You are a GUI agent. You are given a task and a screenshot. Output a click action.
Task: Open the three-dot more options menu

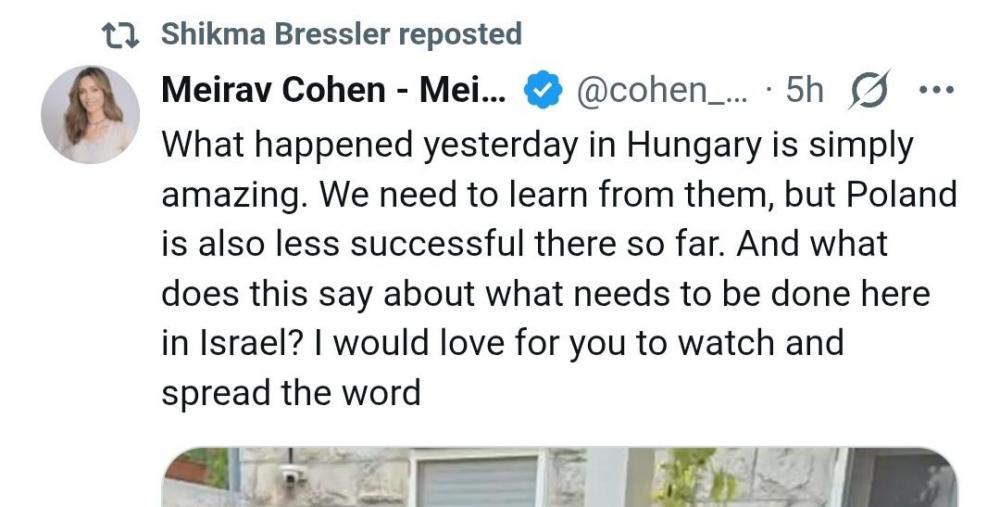coord(936,91)
